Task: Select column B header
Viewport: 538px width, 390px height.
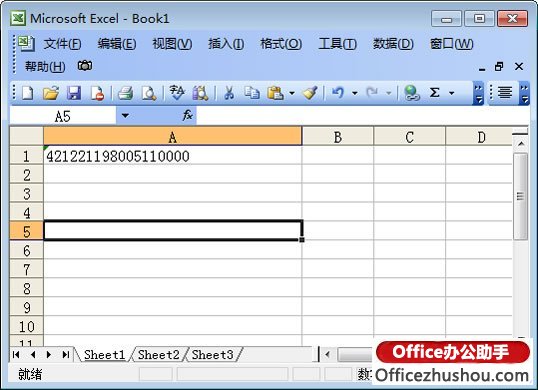Action: [x=338, y=137]
